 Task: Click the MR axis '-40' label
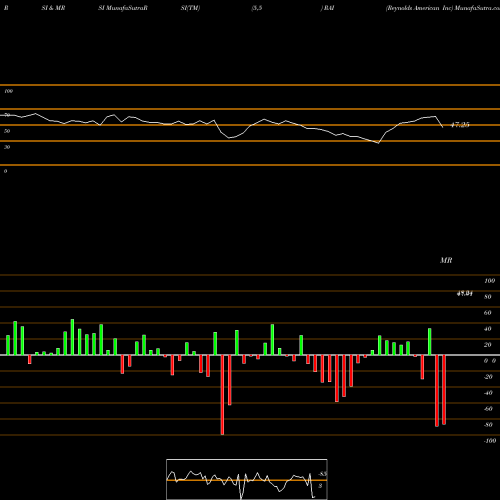click(x=488, y=393)
